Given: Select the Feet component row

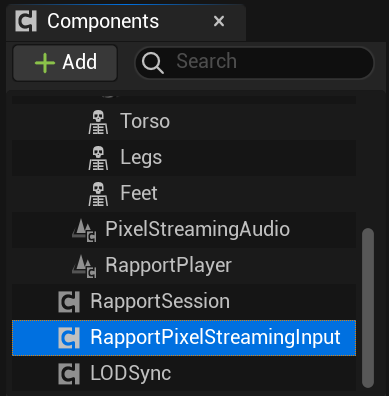Looking at the screenshot, I should (x=184, y=194).
